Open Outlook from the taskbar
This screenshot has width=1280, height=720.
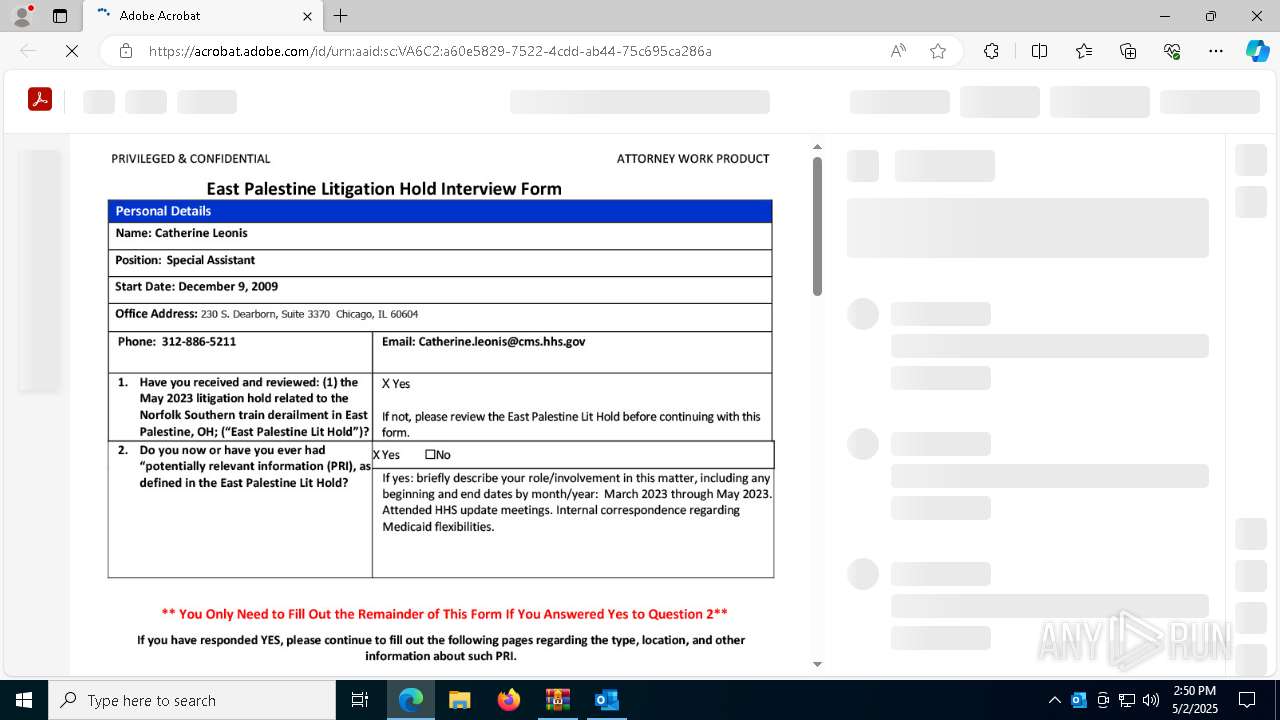click(x=606, y=700)
